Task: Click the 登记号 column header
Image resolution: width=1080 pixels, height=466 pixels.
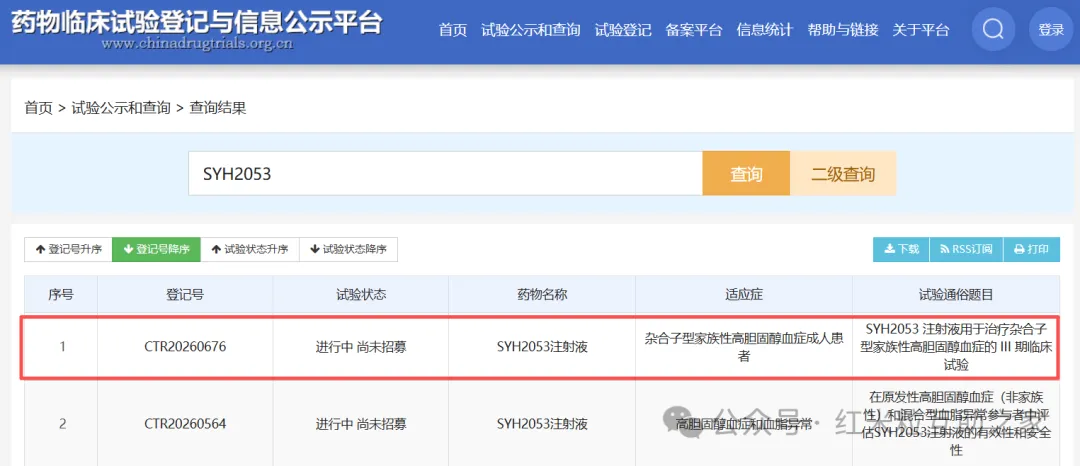Action: [x=185, y=295]
